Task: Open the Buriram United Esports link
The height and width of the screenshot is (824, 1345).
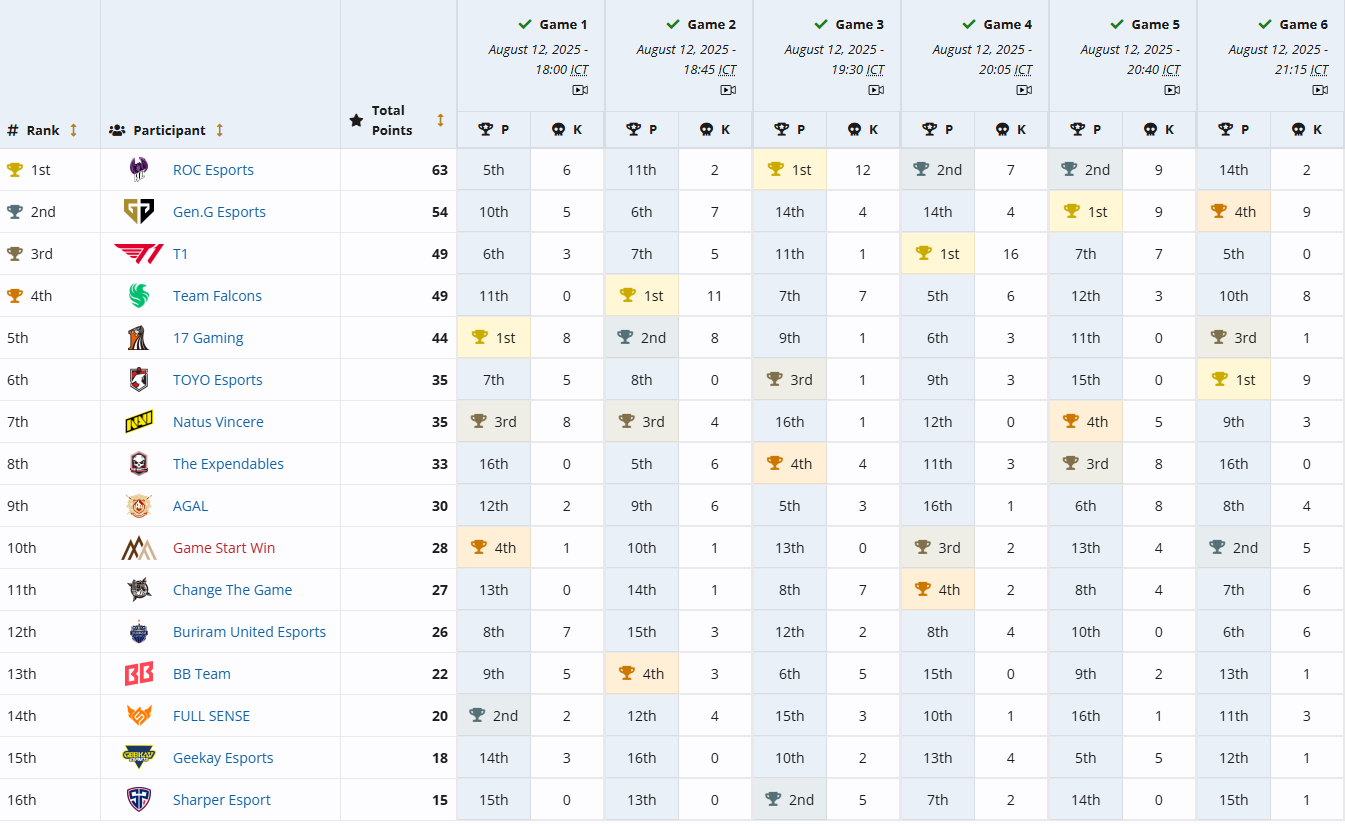Action: point(249,632)
